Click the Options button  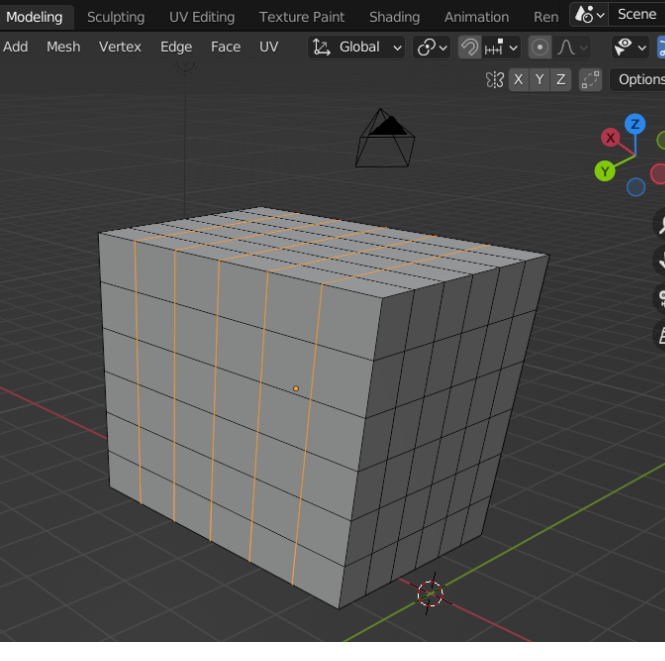tap(639, 80)
